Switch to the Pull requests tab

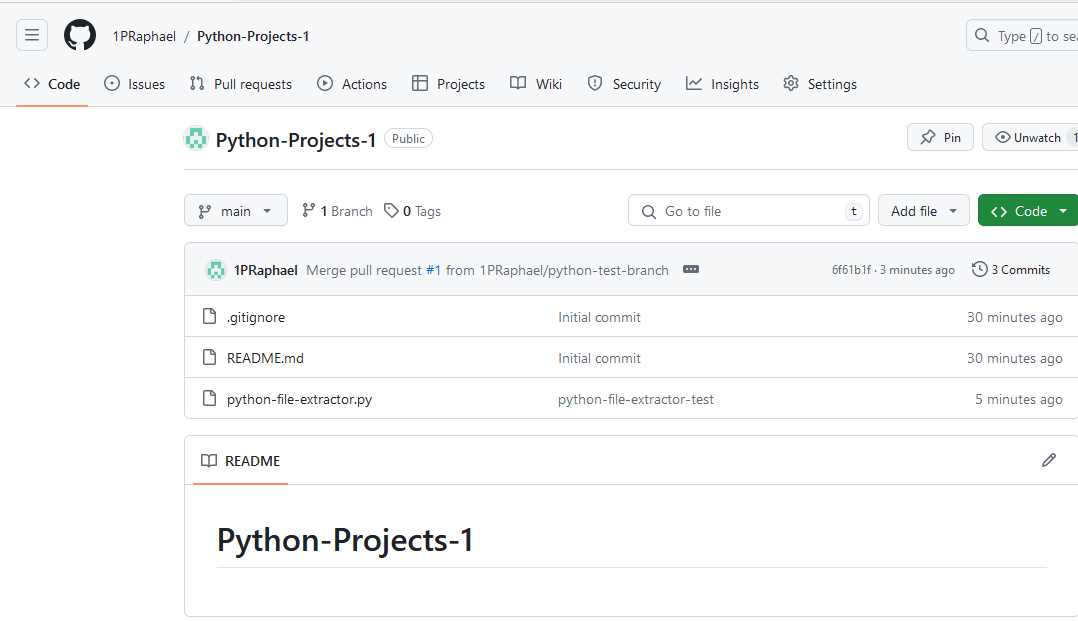240,84
